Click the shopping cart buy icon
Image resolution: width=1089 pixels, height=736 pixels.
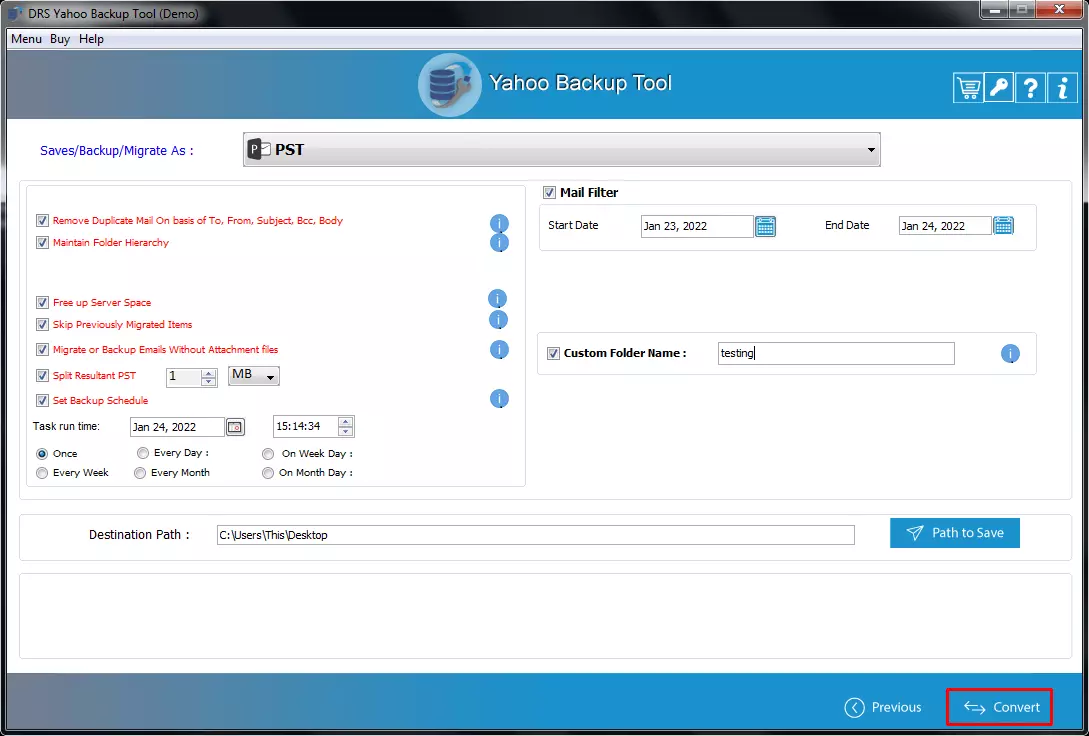[967, 88]
